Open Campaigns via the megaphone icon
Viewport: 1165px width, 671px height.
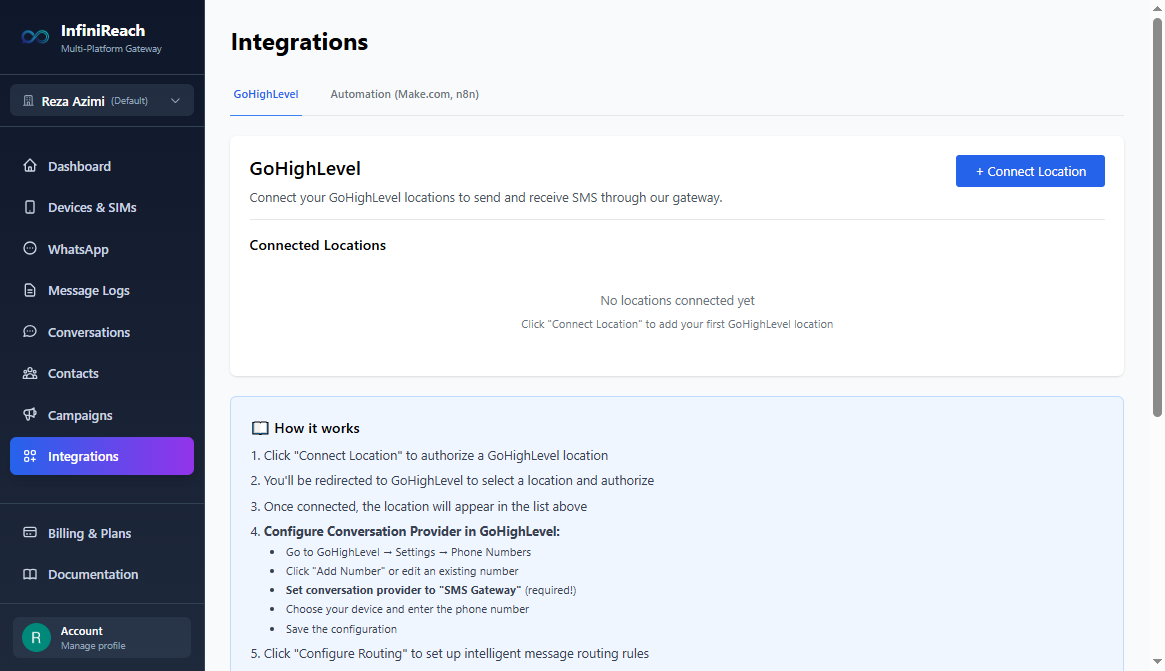point(31,415)
